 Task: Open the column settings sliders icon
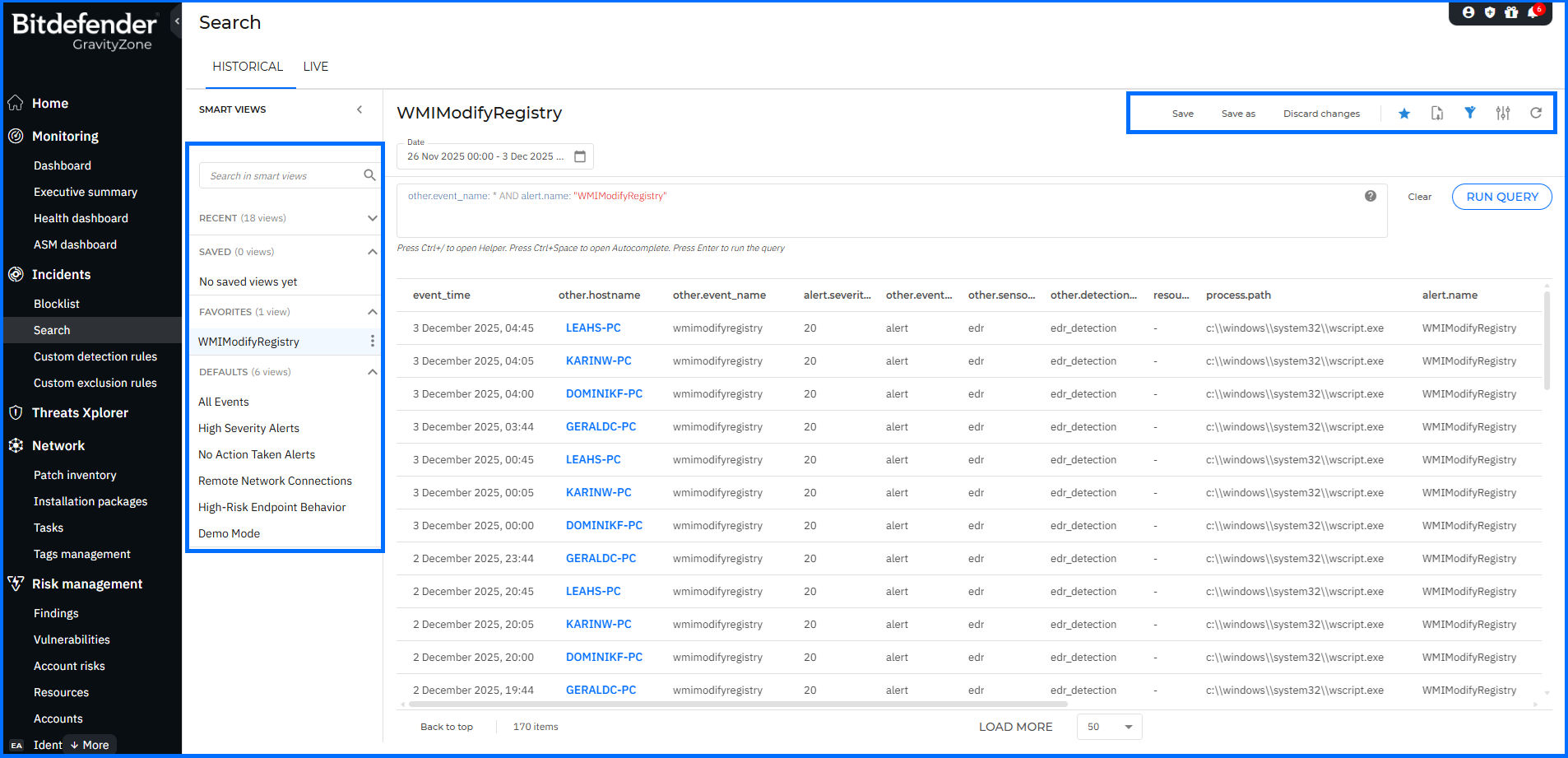[x=1503, y=113]
